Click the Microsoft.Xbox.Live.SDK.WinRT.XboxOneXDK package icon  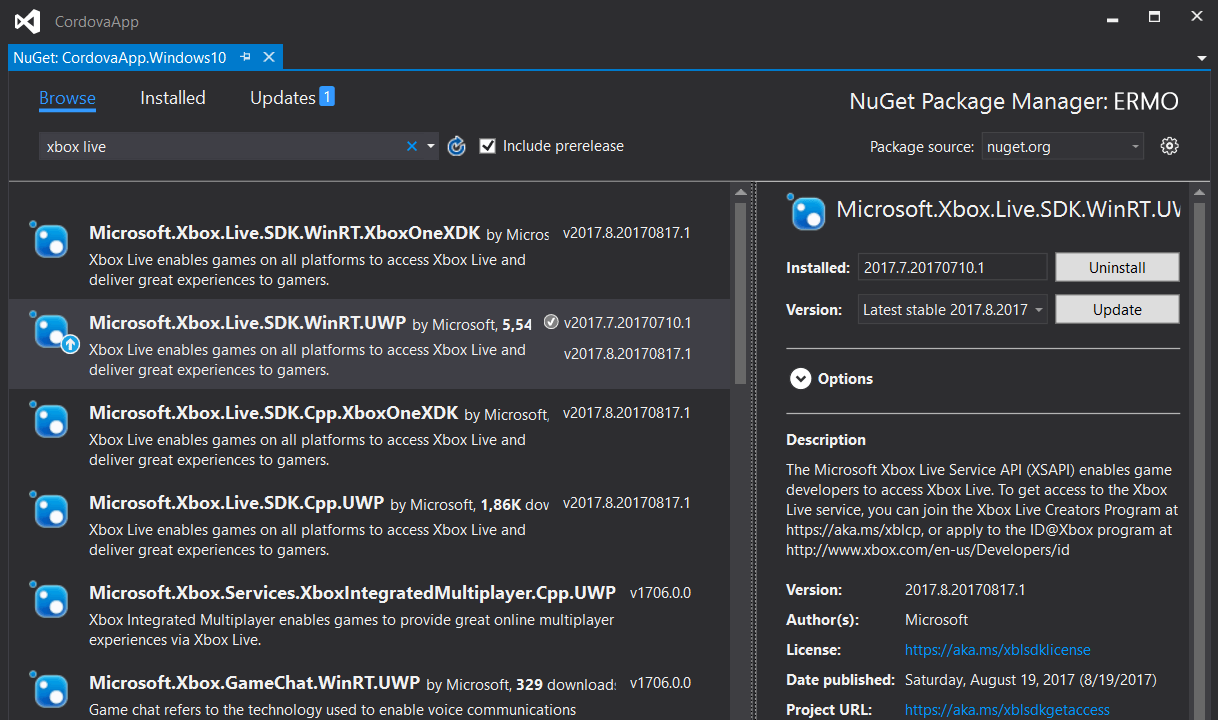(x=49, y=239)
